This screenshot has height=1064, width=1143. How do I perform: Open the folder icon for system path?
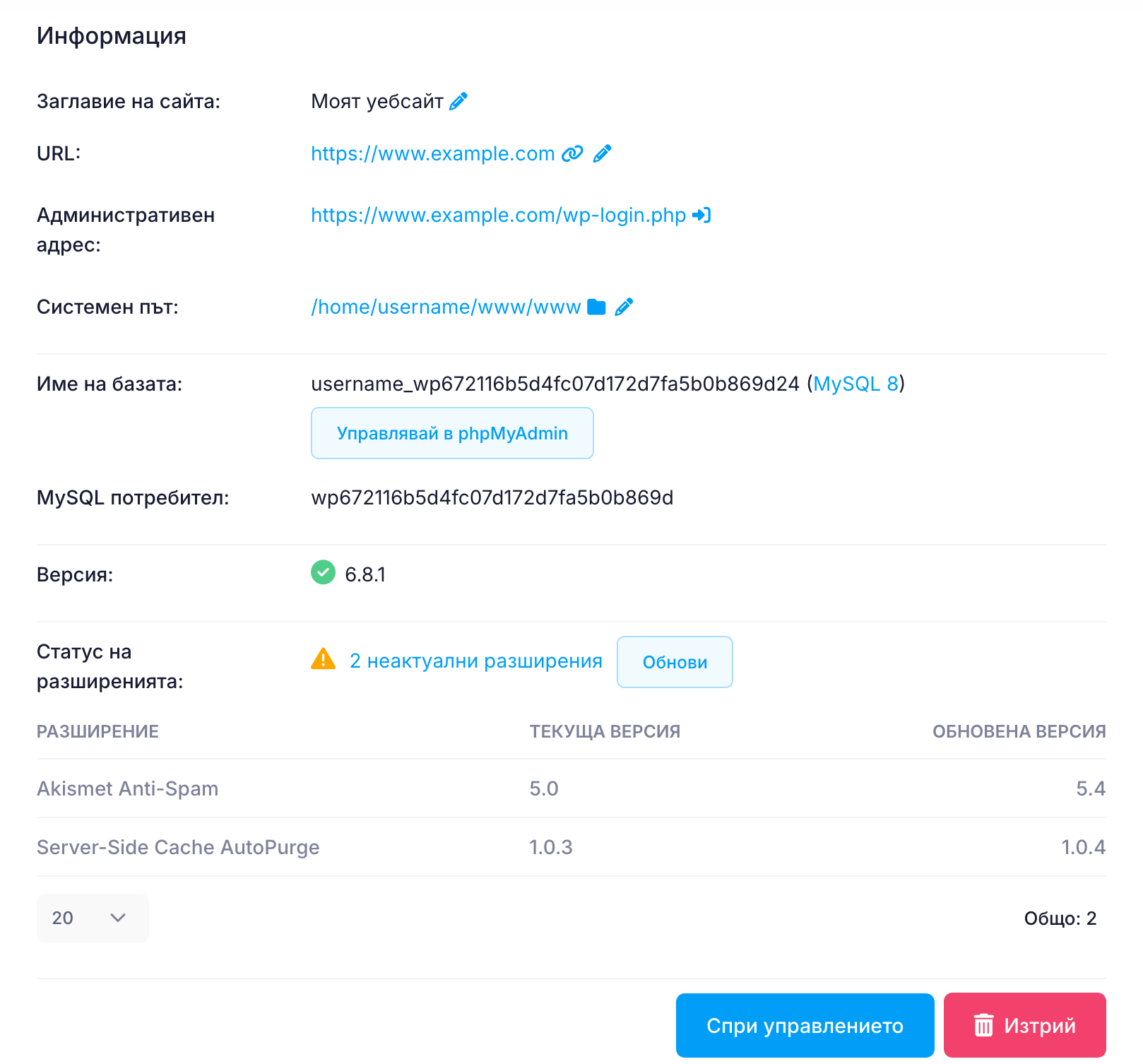597,307
